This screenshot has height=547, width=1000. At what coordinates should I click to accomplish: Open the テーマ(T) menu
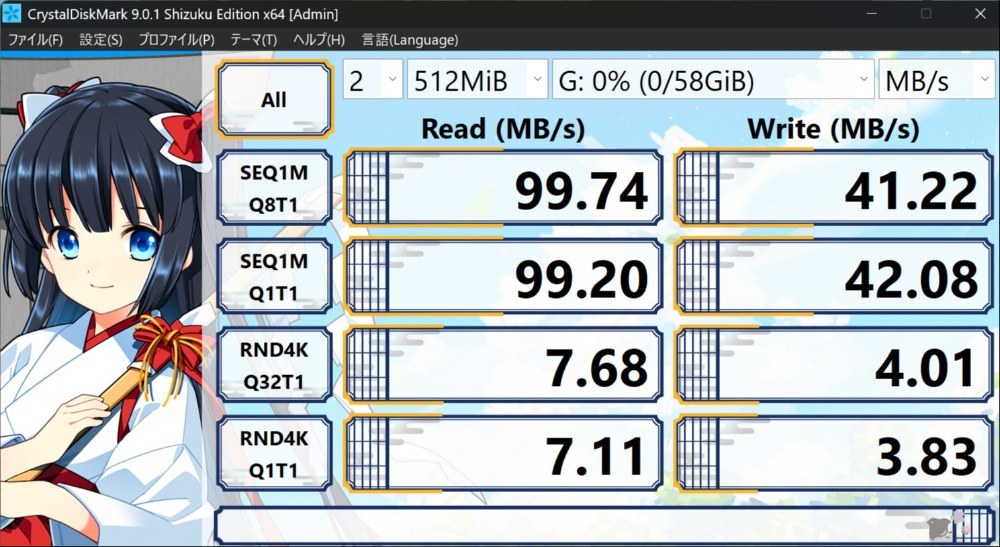tap(253, 40)
